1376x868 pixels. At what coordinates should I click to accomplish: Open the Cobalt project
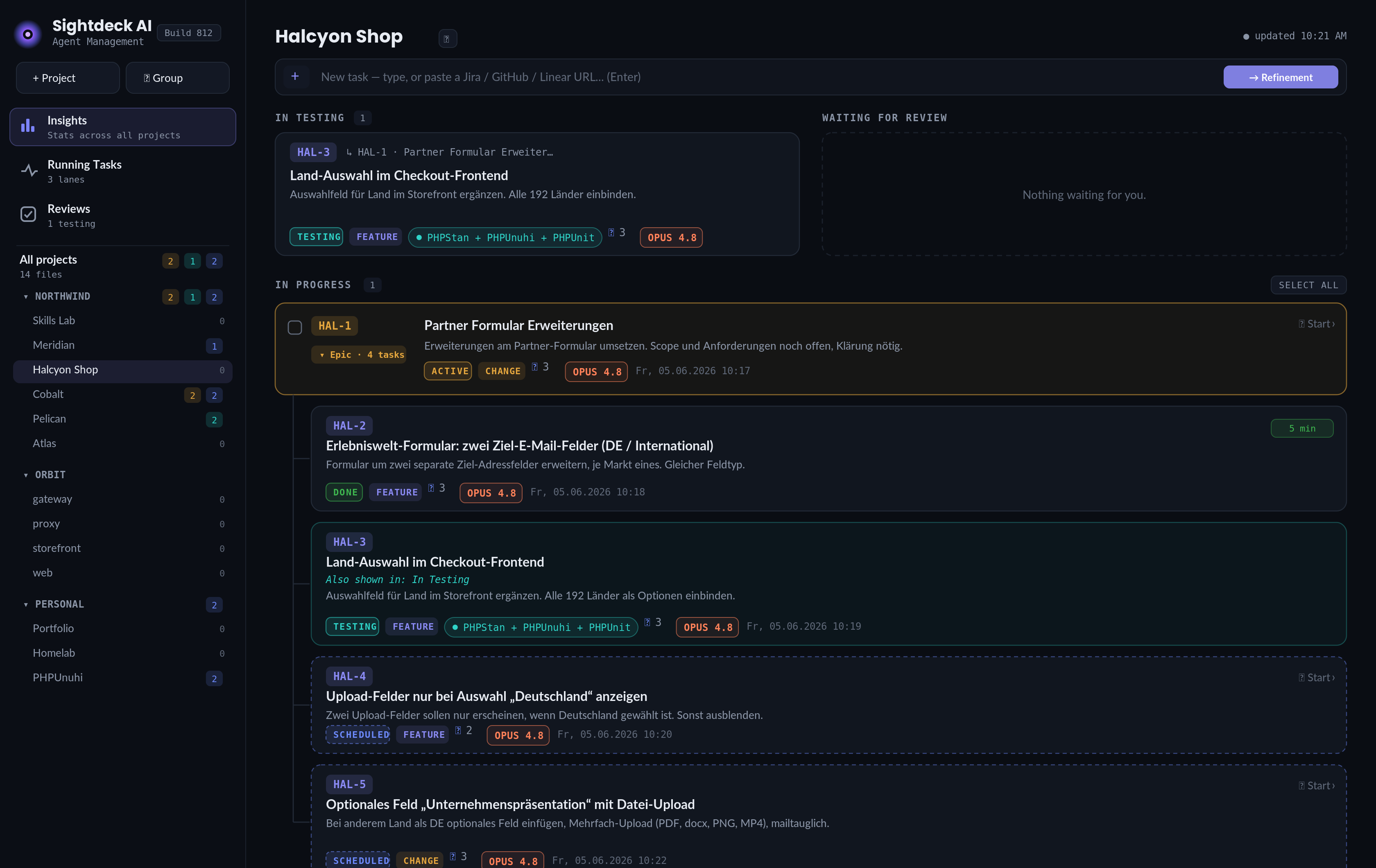(x=123, y=394)
